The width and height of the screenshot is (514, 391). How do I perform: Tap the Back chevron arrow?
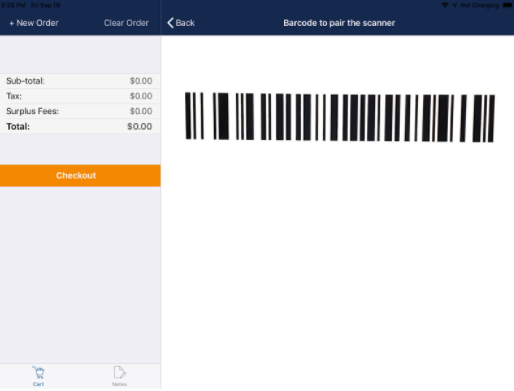(170, 23)
